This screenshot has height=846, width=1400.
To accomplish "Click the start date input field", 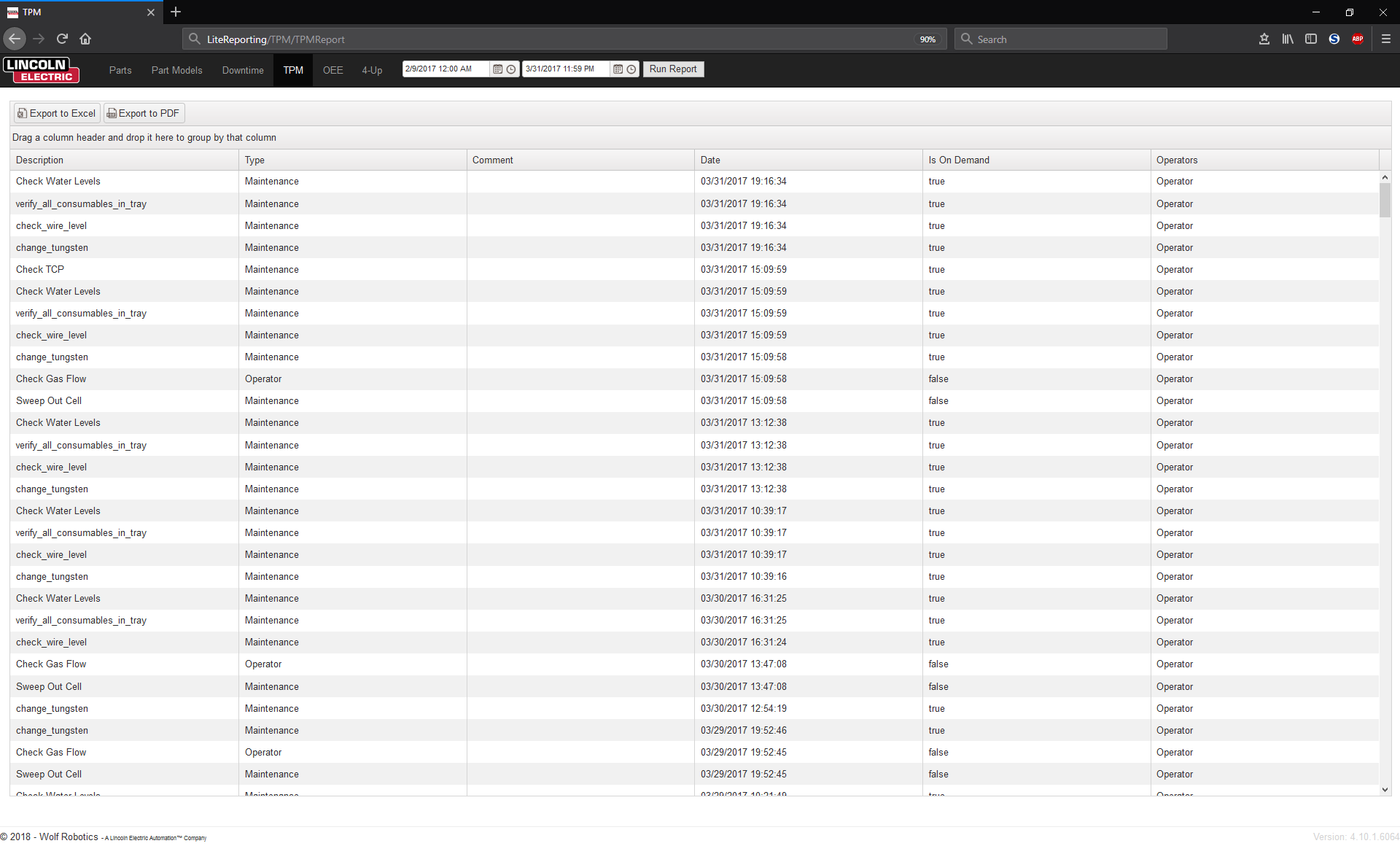I will tap(445, 69).
